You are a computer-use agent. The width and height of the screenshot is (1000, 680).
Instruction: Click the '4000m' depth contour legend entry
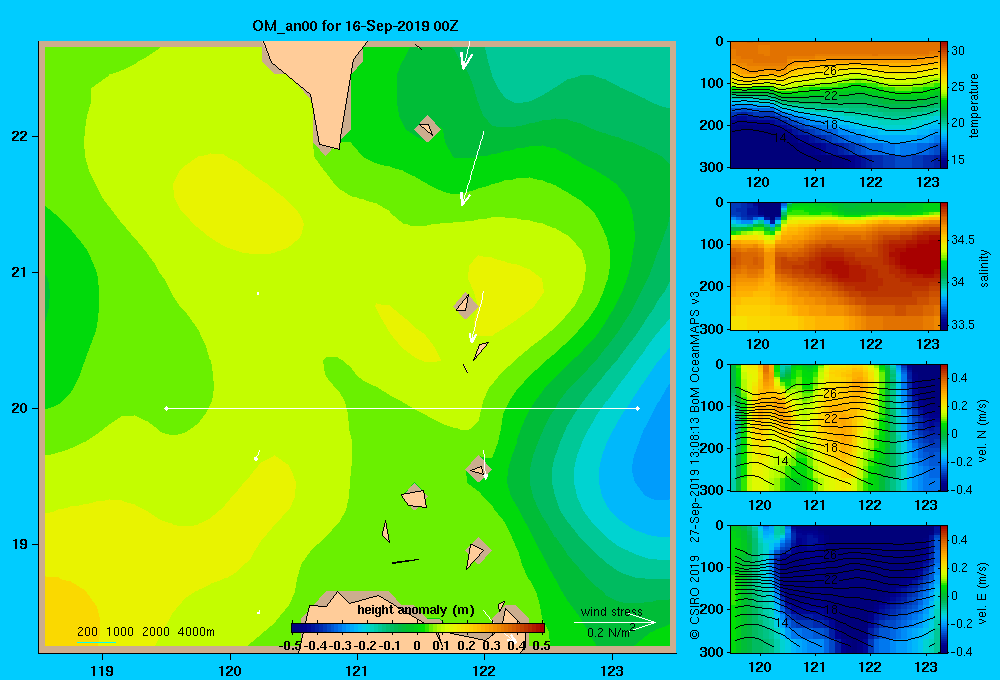tap(196, 632)
